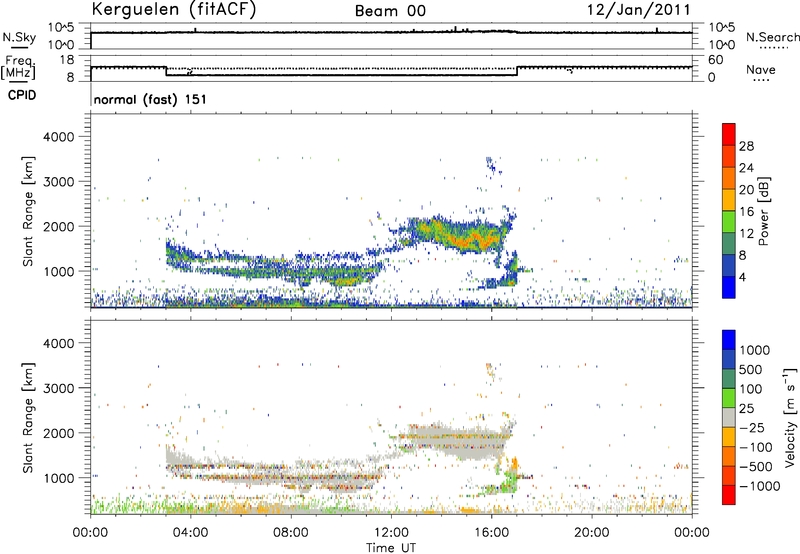Click the 'Nave' legend label
Image resolution: width=800 pixels, height=554 pixels.
pyautogui.click(x=761, y=69)
